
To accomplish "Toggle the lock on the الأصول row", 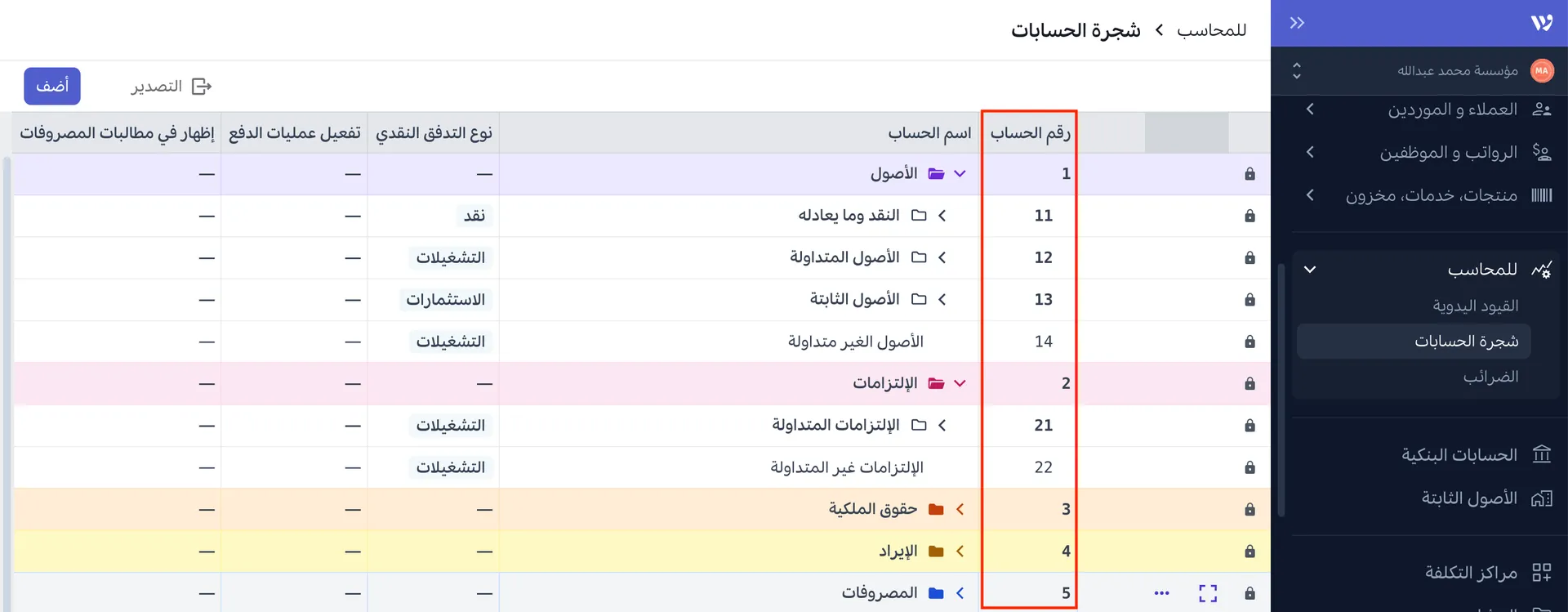I will 1249,173.
